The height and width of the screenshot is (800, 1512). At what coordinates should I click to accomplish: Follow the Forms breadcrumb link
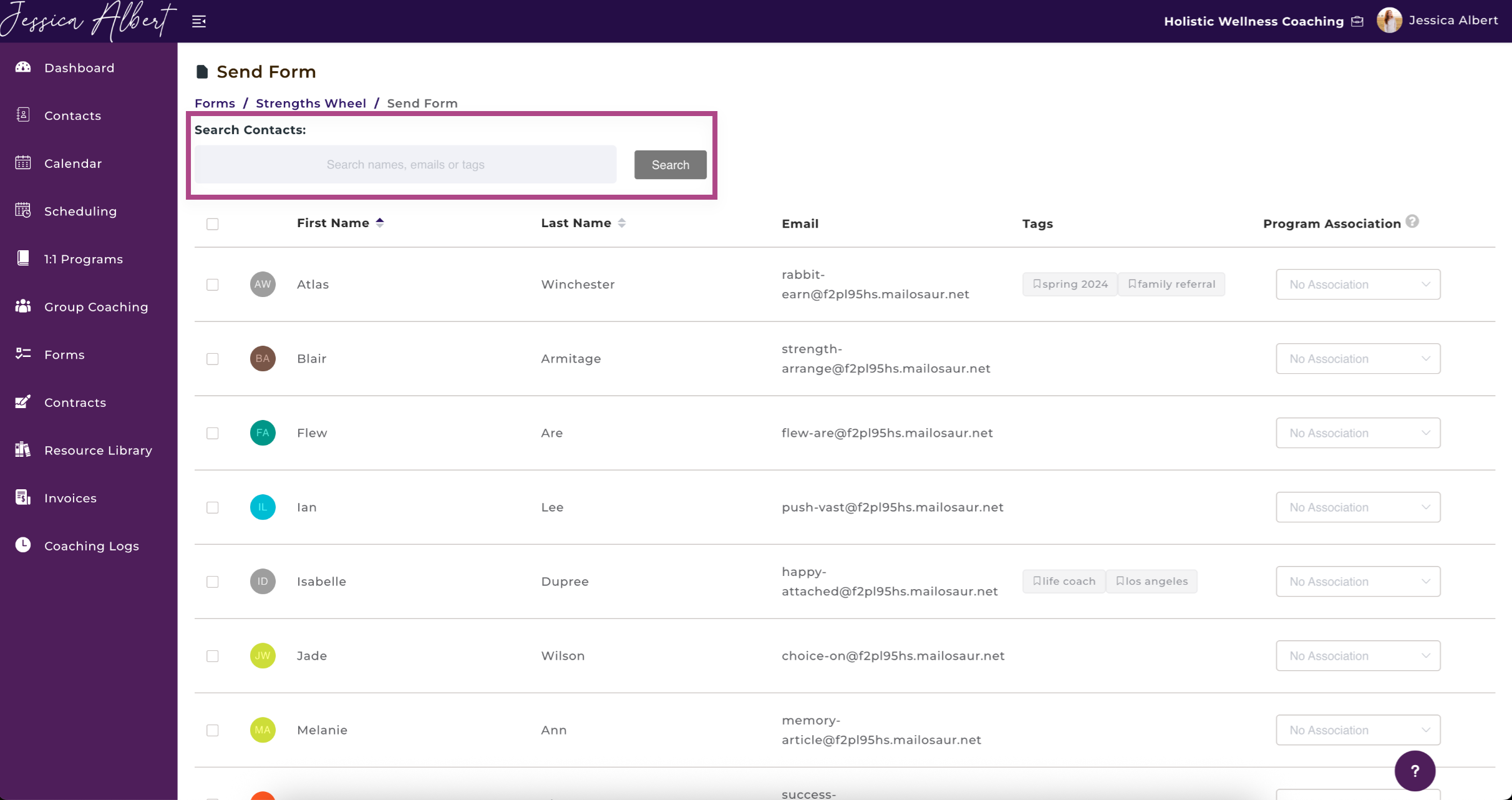pyautogui.click(x=215, y=103)
